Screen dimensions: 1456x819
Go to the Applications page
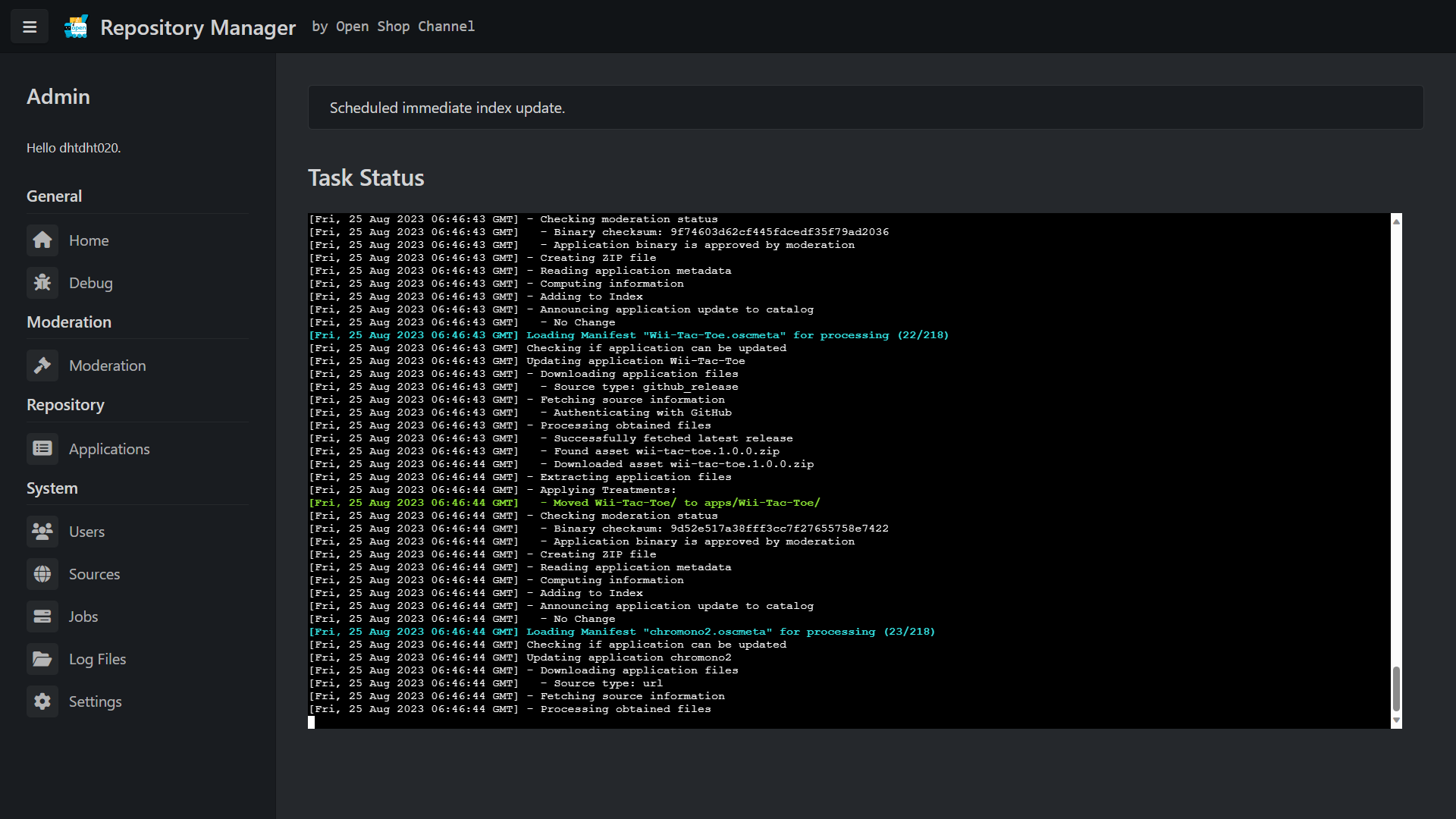click(109, 449)
